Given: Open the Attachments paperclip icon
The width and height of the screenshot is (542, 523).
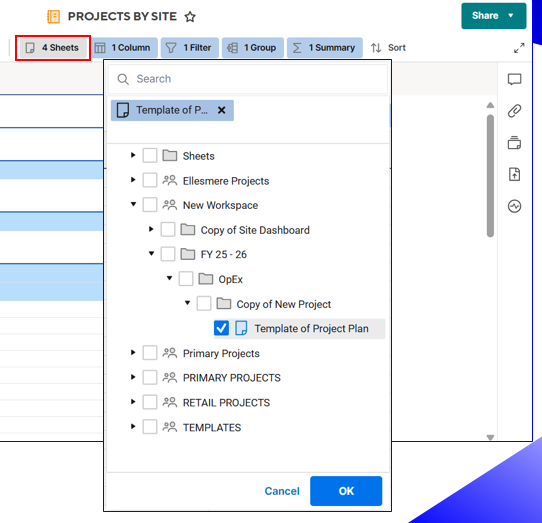Looking at the screenshot, I should point(514,111).
